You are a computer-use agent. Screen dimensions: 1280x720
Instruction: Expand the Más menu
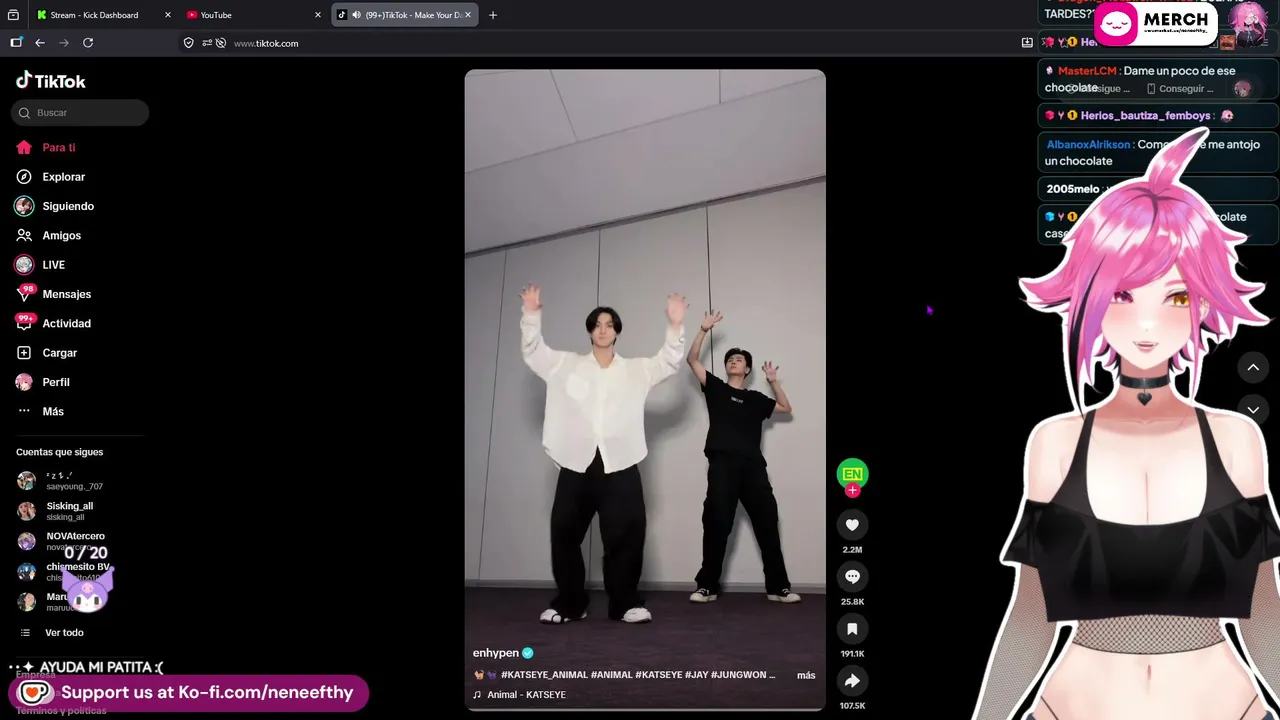click(53, 412)
